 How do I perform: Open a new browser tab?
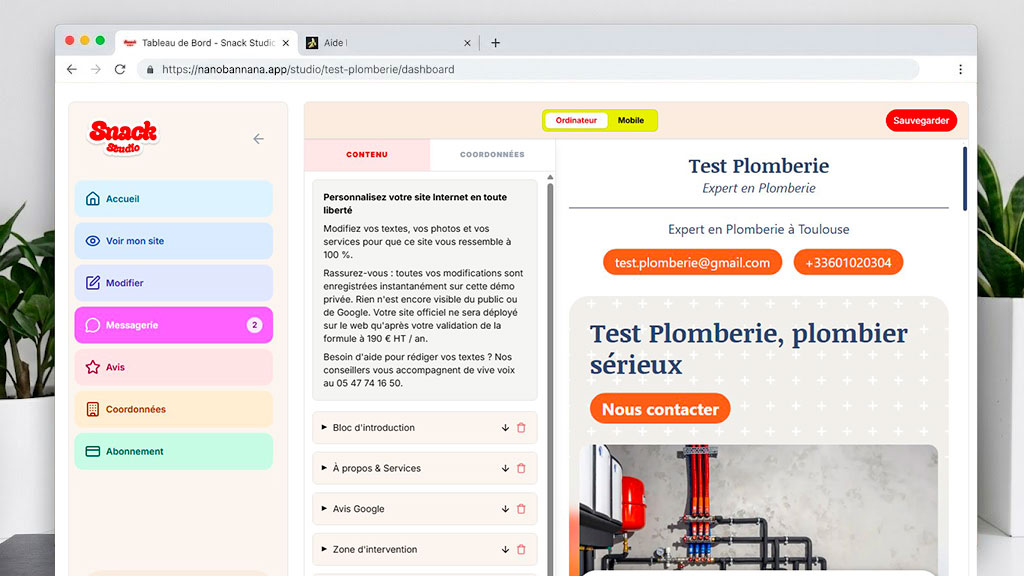[496, 42]
